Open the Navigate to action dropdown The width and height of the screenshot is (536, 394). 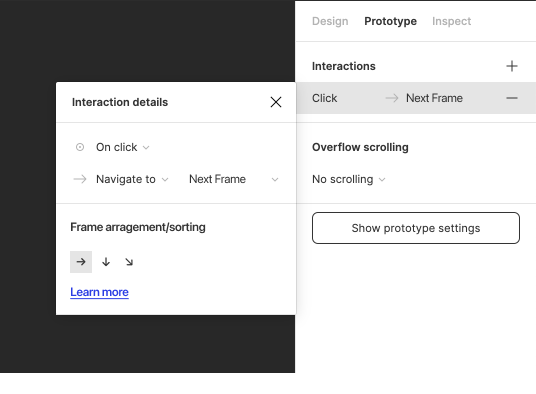click(x=132, y=179)
